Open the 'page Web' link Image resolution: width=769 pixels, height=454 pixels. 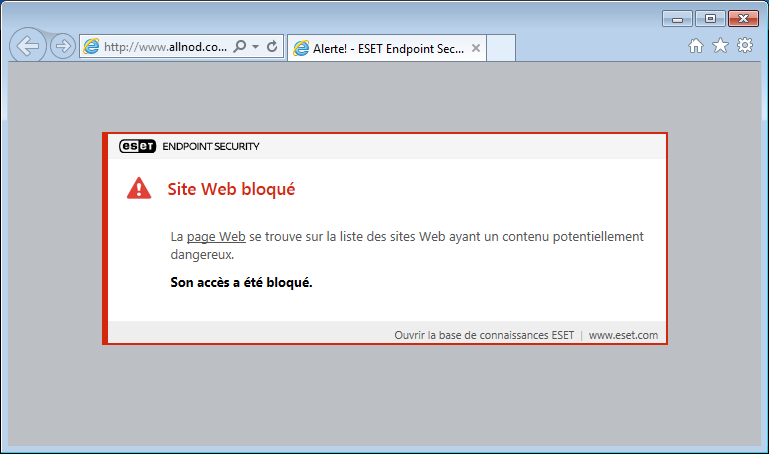216,237
